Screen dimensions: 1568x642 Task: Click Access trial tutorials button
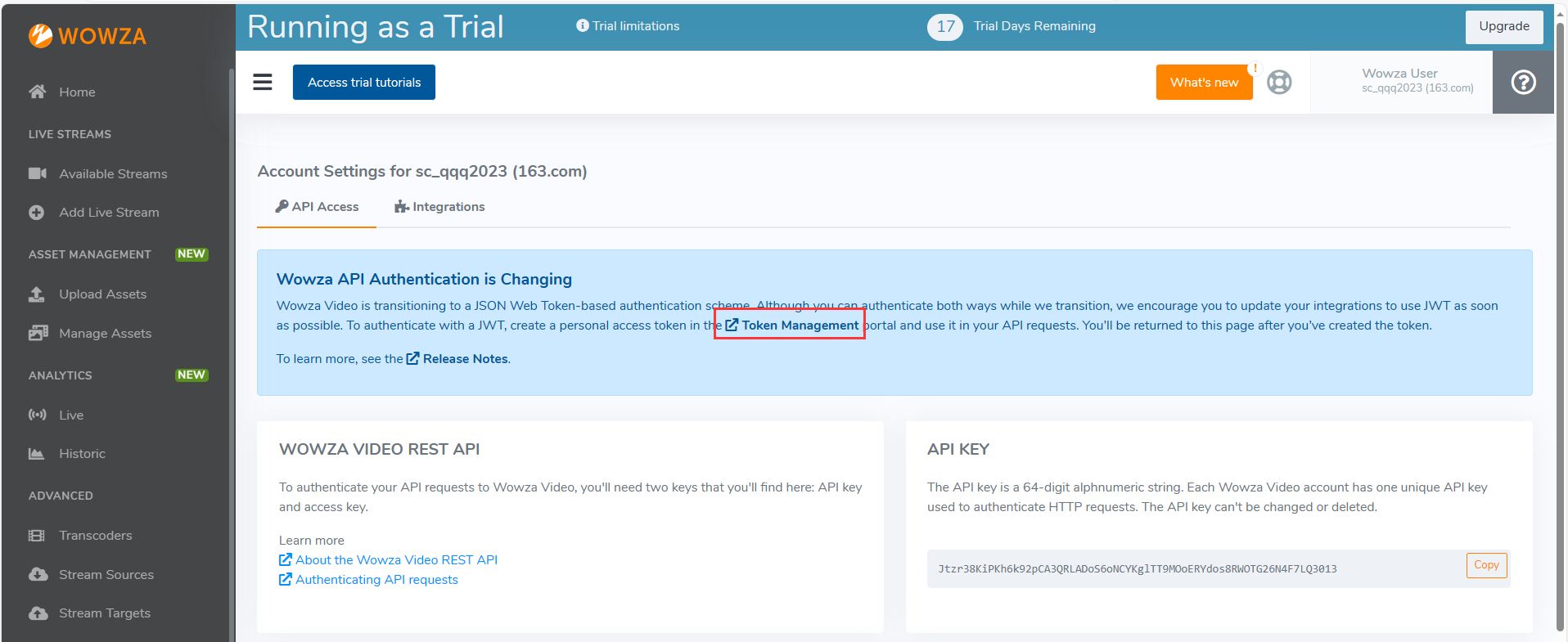(x=364, y=83)
